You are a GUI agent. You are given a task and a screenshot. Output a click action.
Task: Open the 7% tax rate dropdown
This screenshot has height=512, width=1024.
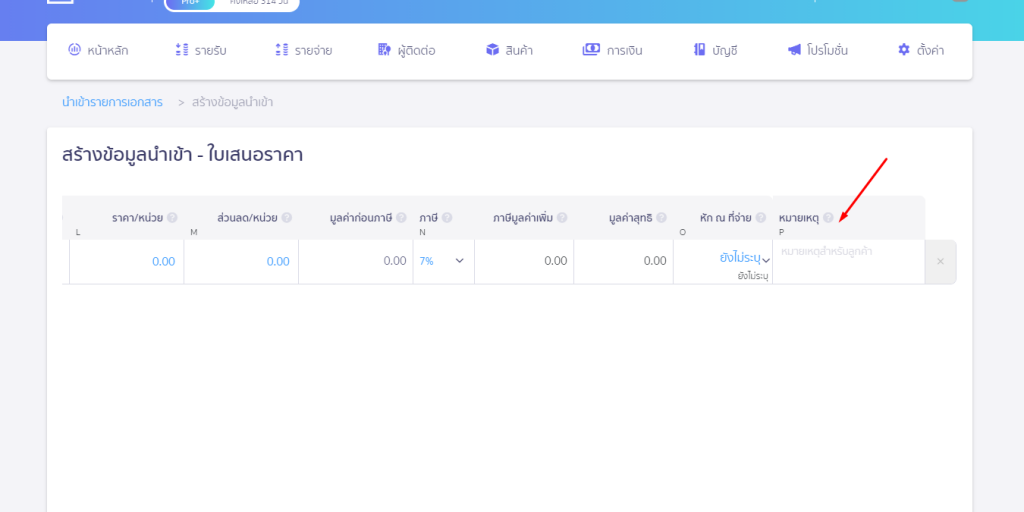coord(443,261)
